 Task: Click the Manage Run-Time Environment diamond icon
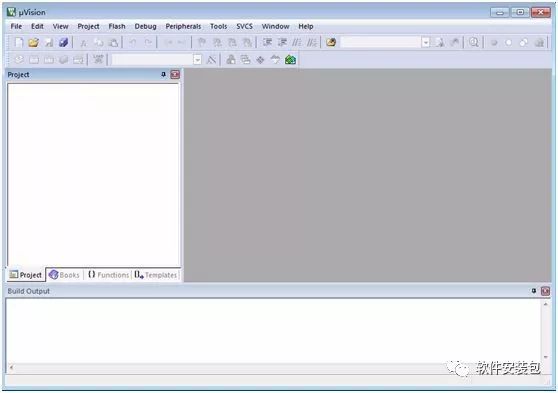(260, 60)
